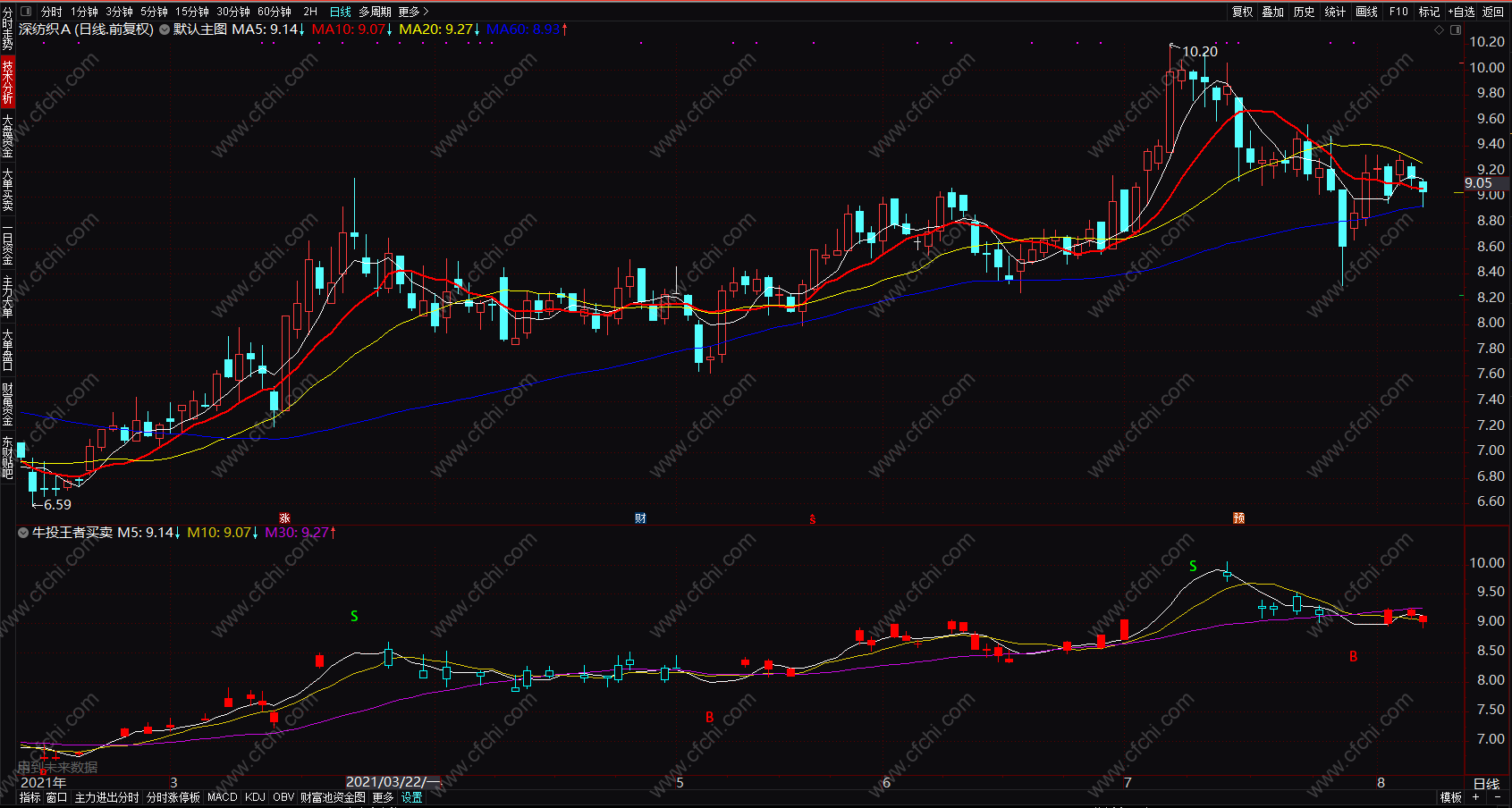Image resolution: width=1512 pixels, height=808 pixels.
Task: Click the 叠加 overlay button
Action: [x=1273, y=12]
